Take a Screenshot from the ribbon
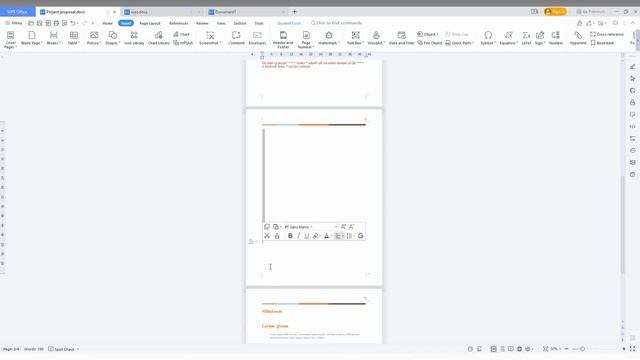 [x=210, y=38]
